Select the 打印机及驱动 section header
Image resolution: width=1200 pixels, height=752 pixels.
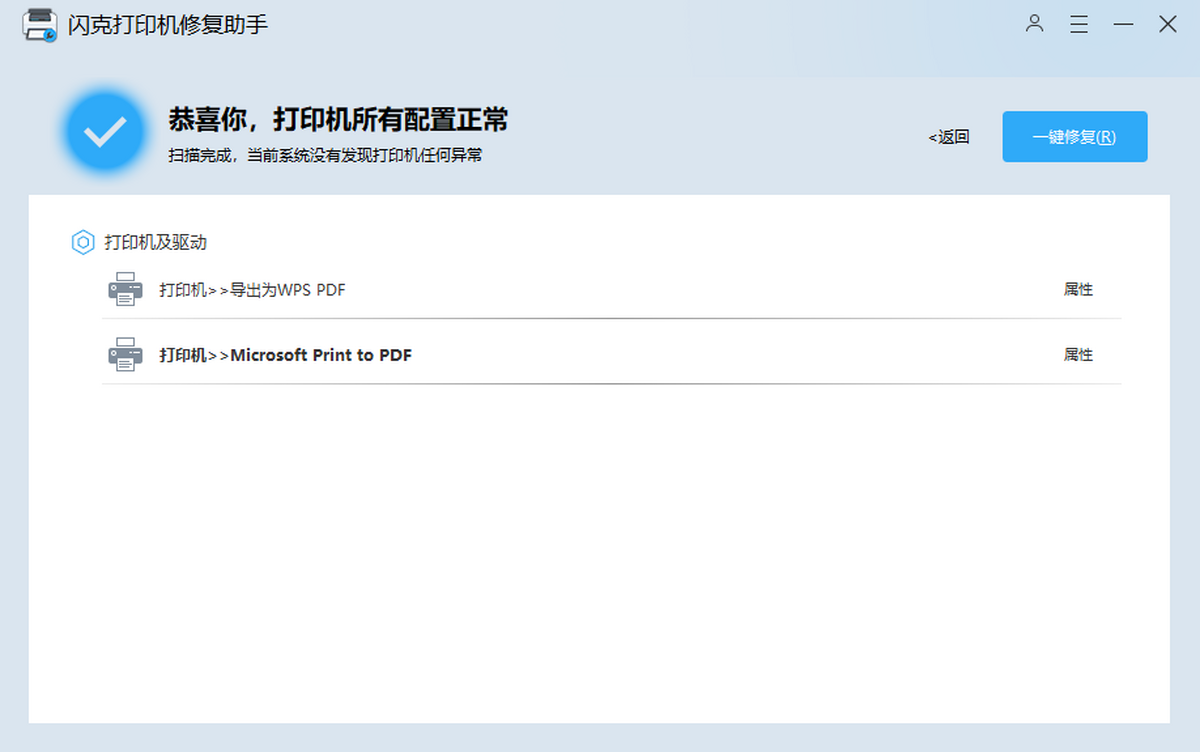(155, 242)
